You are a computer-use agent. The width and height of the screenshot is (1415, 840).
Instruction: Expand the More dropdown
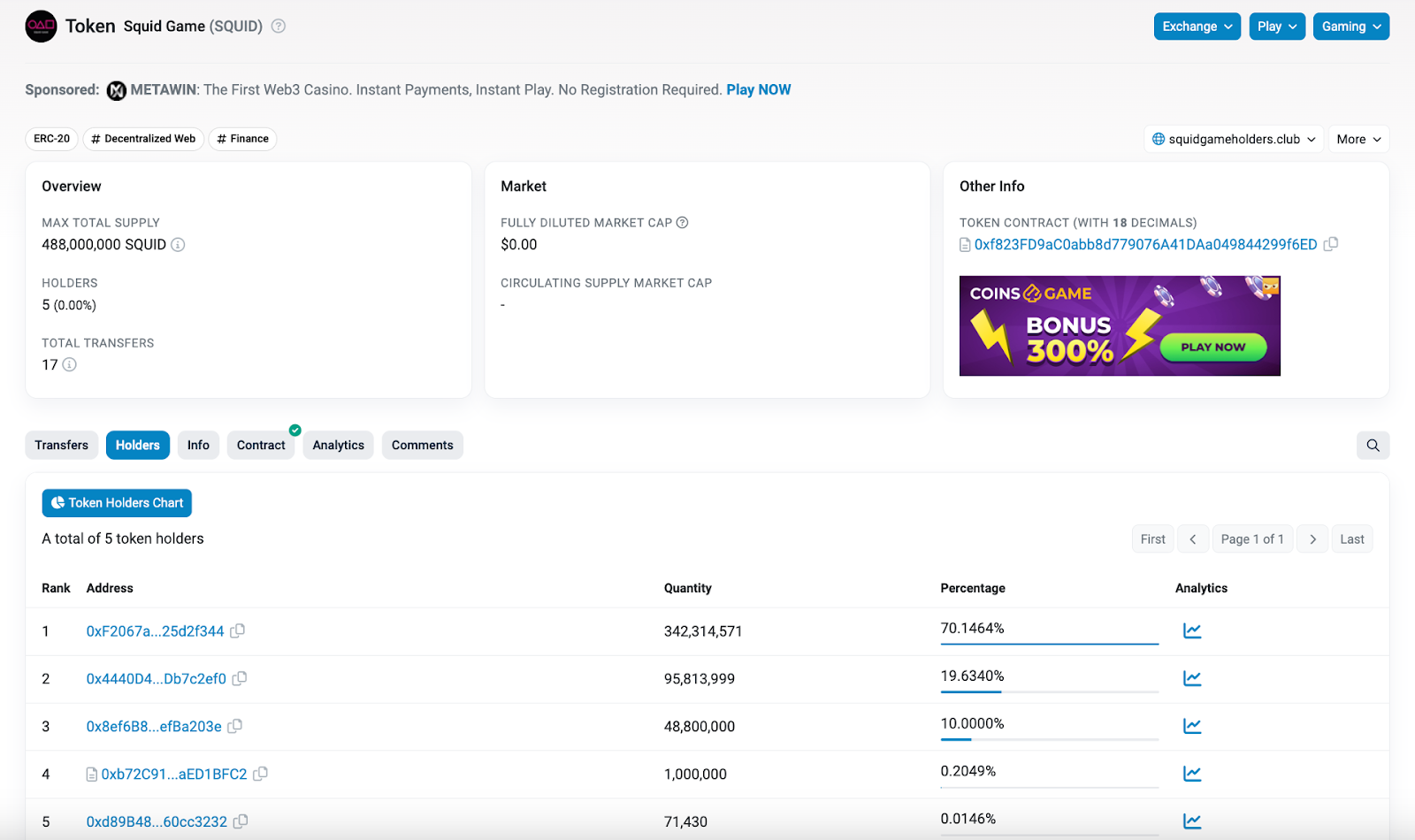[1358, 139]
